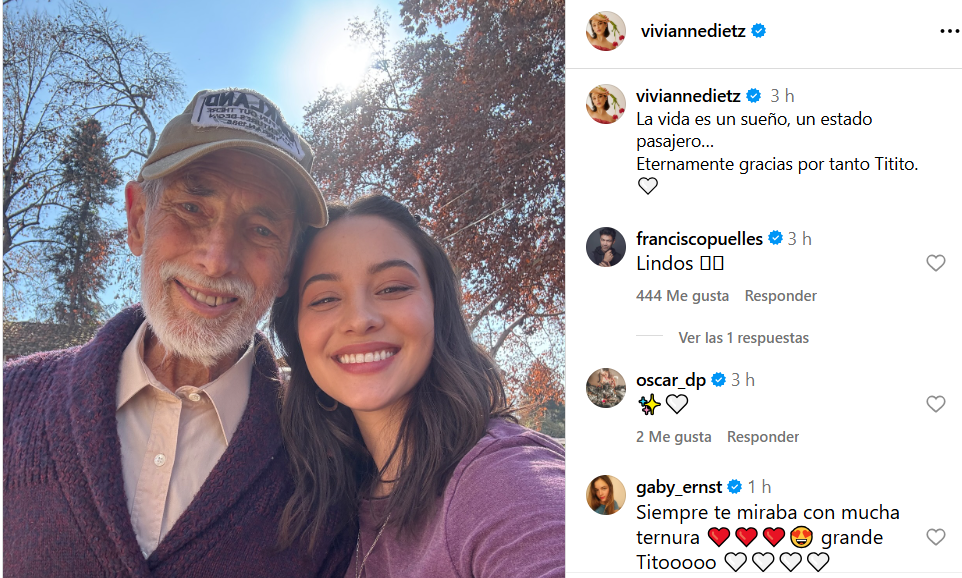Open 'Responder' under oscar_dp's comment

pyautogui.click(x=762, y=436)
